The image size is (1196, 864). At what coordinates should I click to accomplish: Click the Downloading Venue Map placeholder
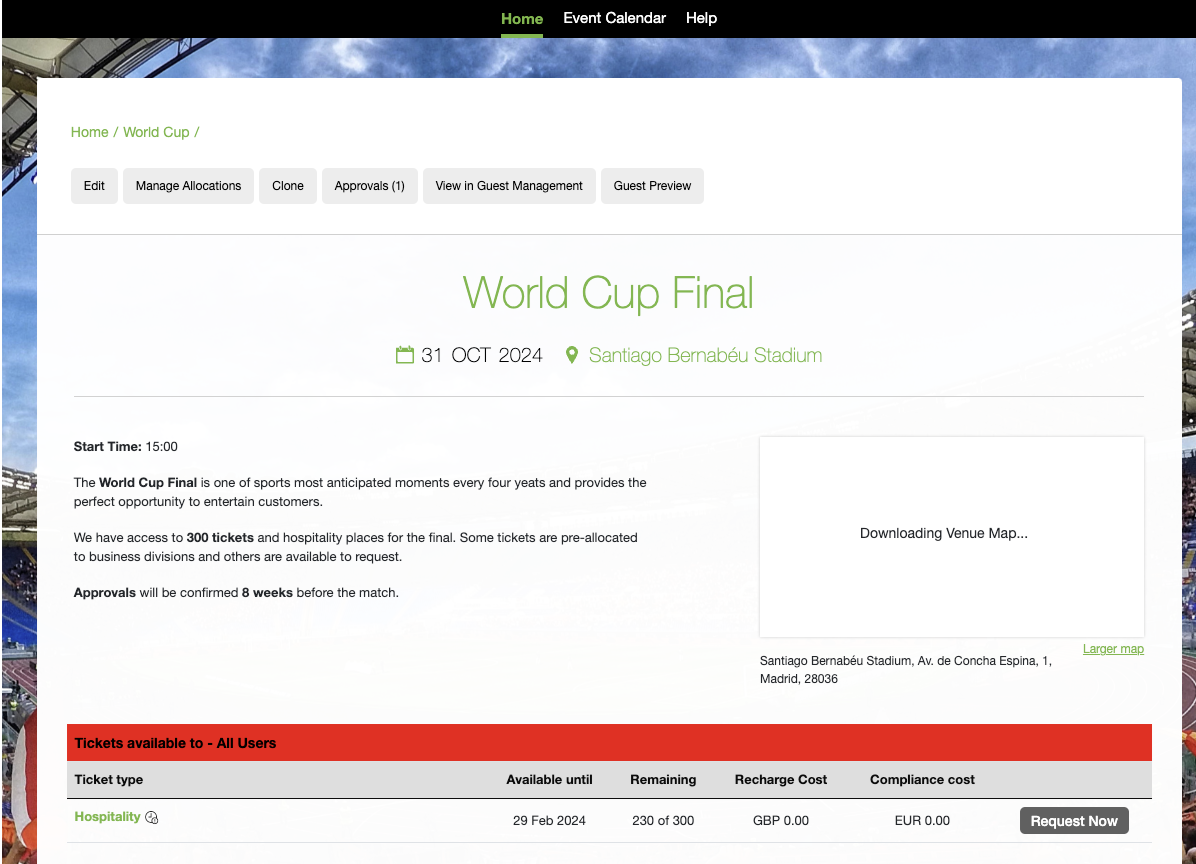point(951,537)
